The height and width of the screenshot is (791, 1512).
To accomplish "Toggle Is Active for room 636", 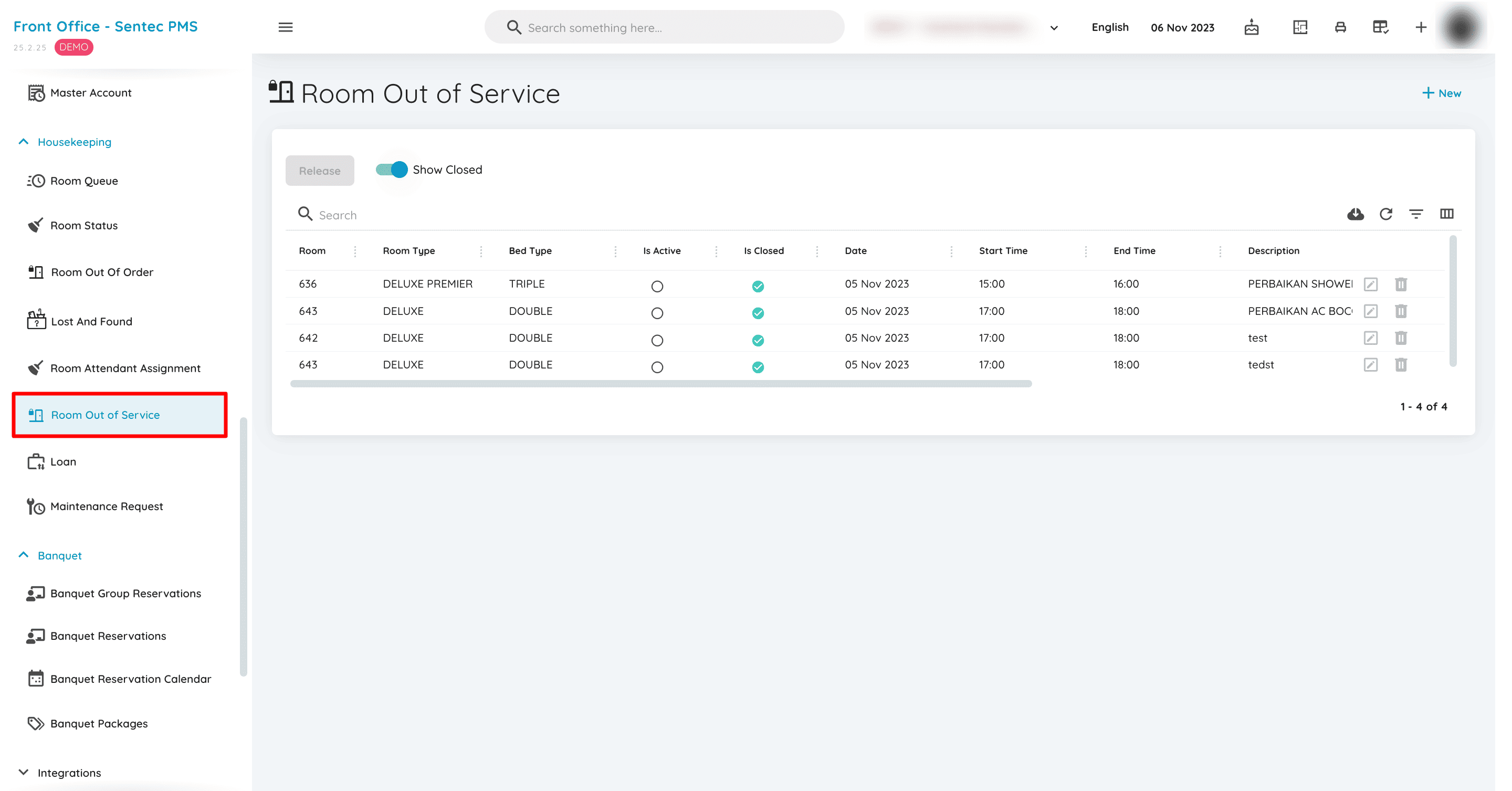I will [x=657, y=287].
